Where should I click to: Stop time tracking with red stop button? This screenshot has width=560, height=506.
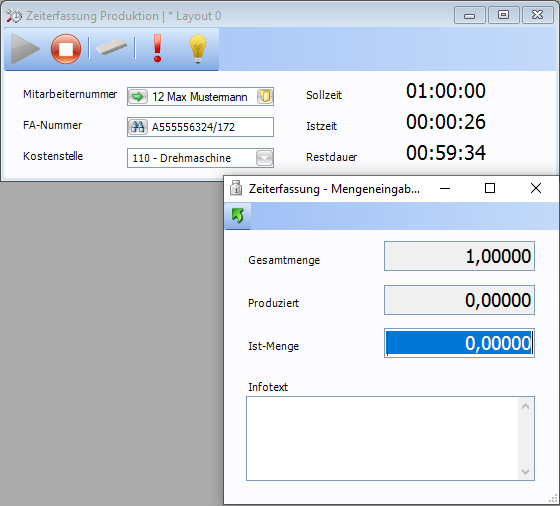point(66,49)
